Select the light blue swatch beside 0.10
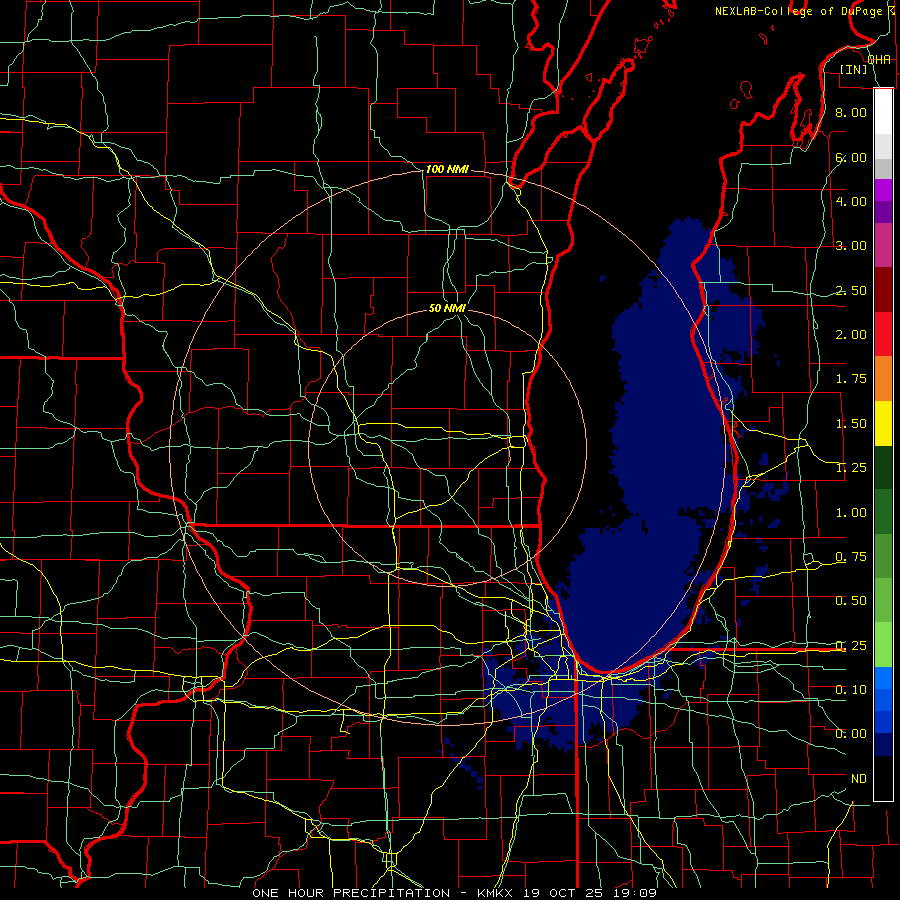This screenshot has width=900, height=900. coord(883,678)
